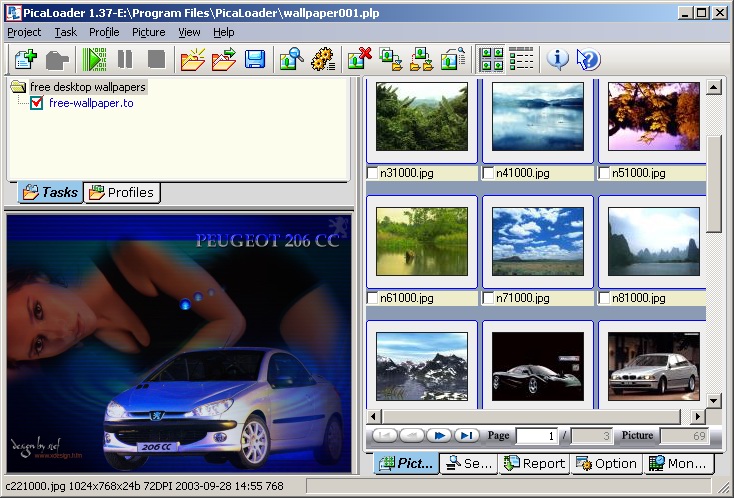Jump to the last page of thumbnails
734x498 pixels.
(465, 436)
